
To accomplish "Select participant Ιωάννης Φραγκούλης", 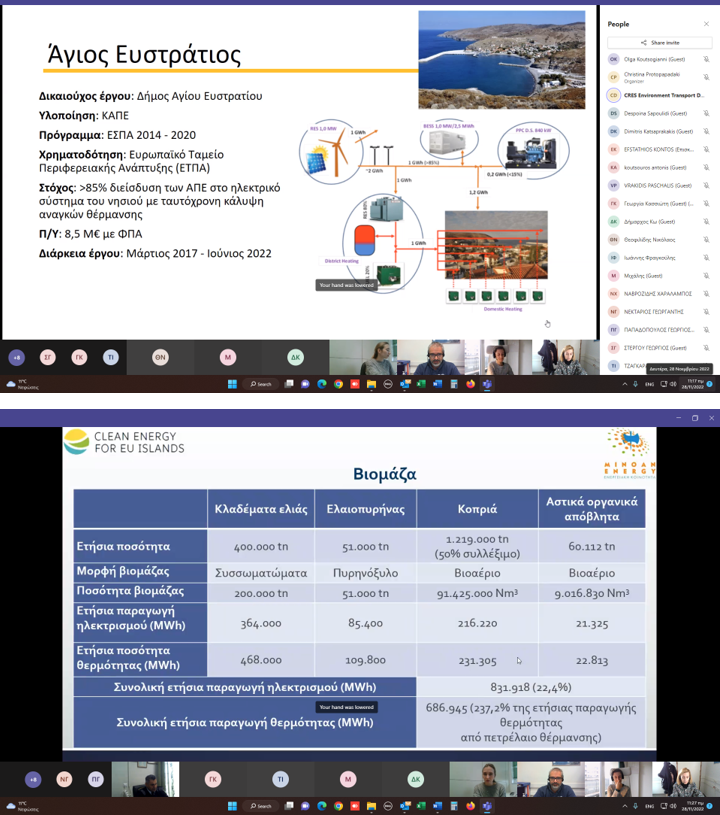I will [x=660, y=258].
